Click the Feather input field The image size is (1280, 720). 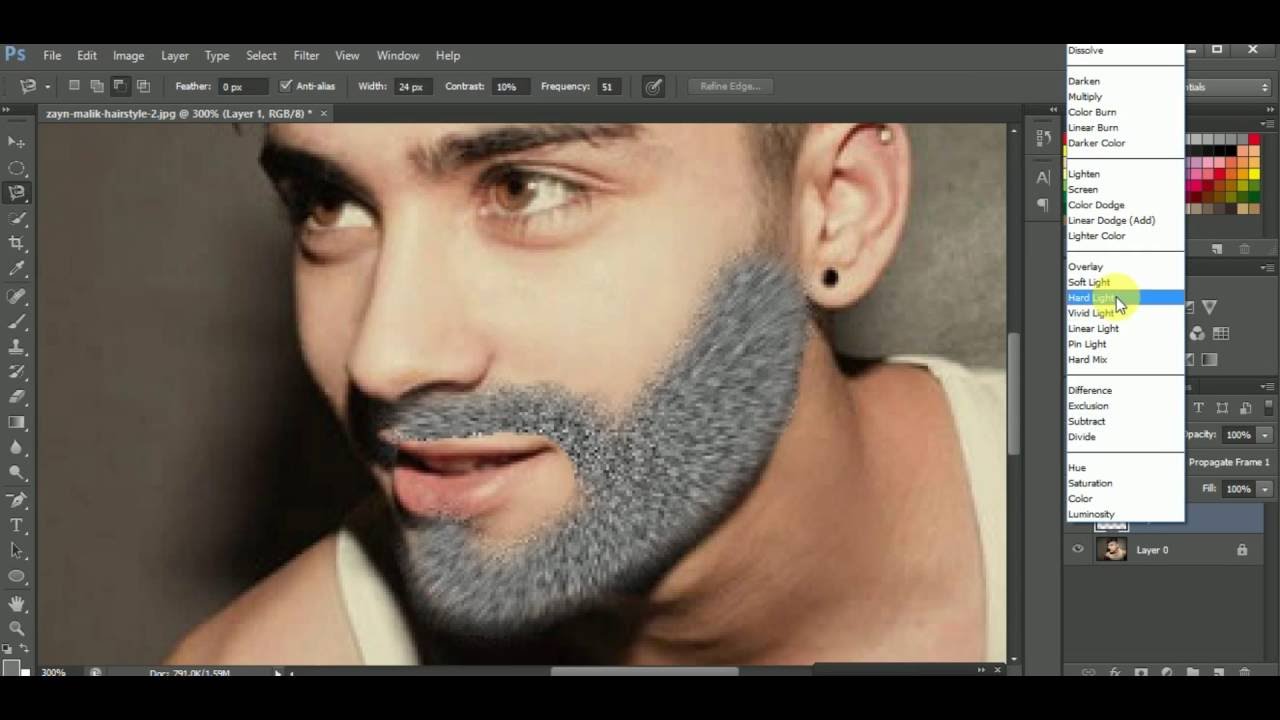coord(244,87)
